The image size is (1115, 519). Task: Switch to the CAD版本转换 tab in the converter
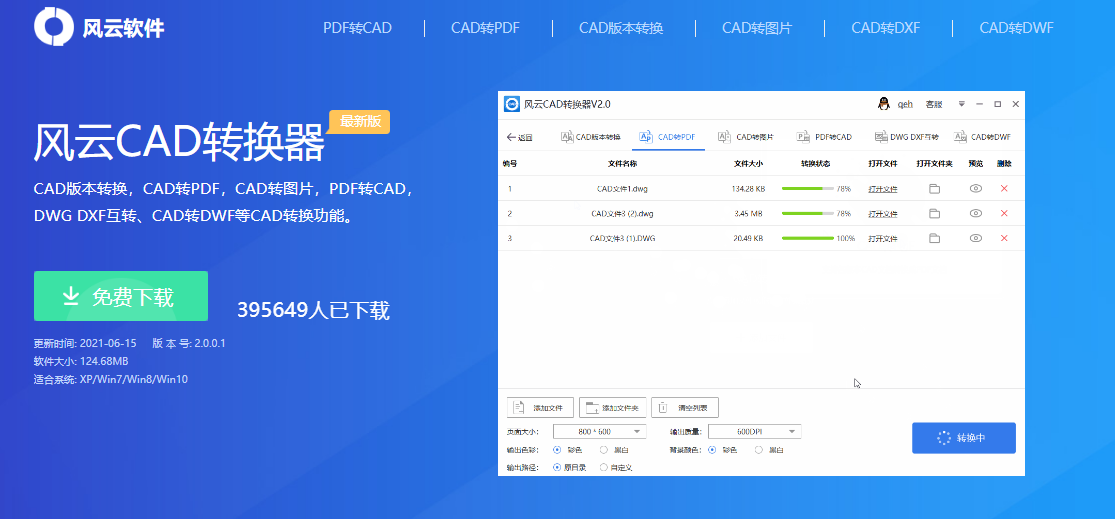click(x=591, y=137)
